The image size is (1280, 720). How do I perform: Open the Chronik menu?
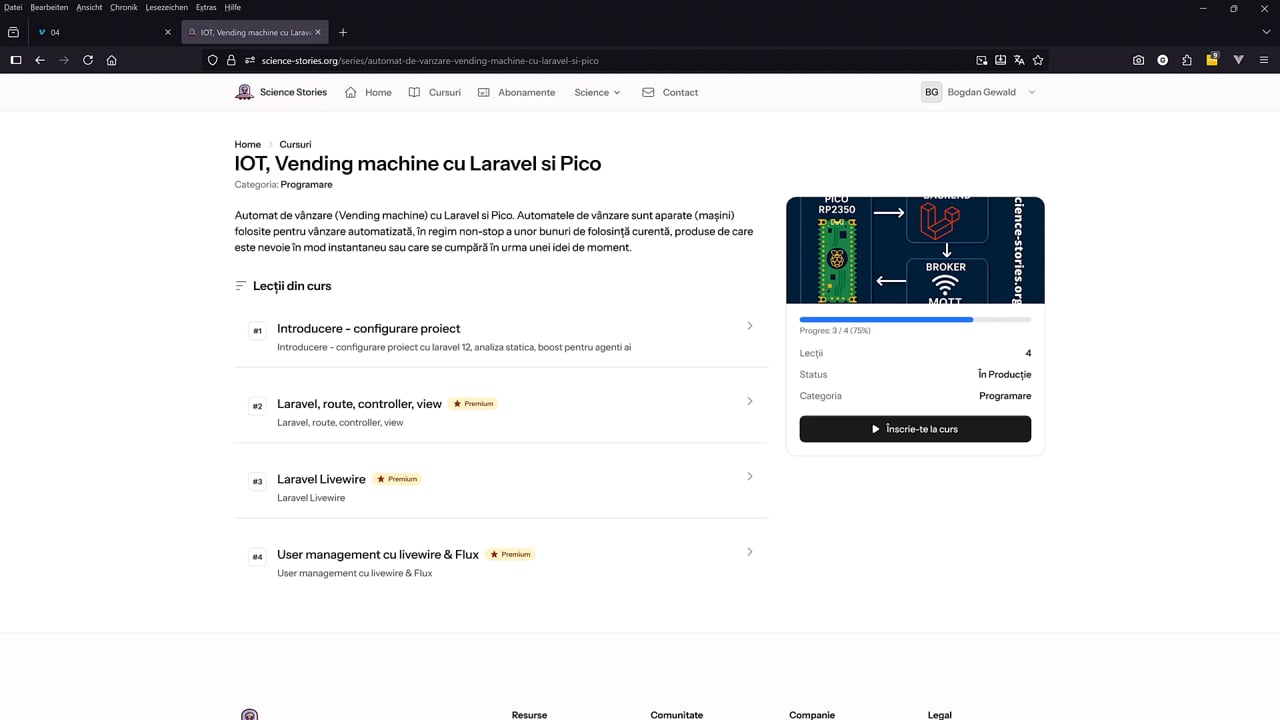click(x=124, y=7)
